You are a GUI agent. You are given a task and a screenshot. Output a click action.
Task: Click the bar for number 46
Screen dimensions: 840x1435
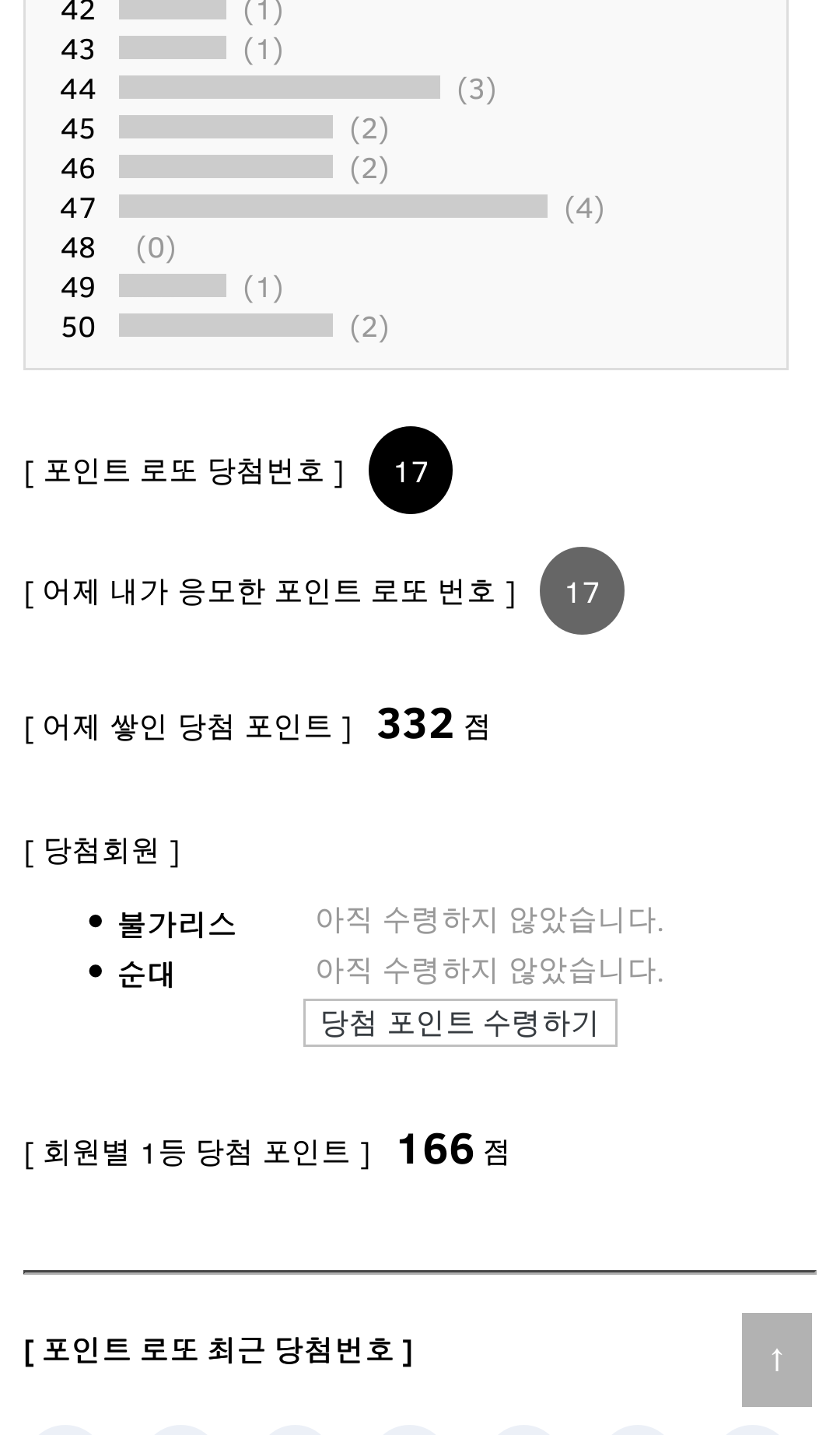point(226,167)
